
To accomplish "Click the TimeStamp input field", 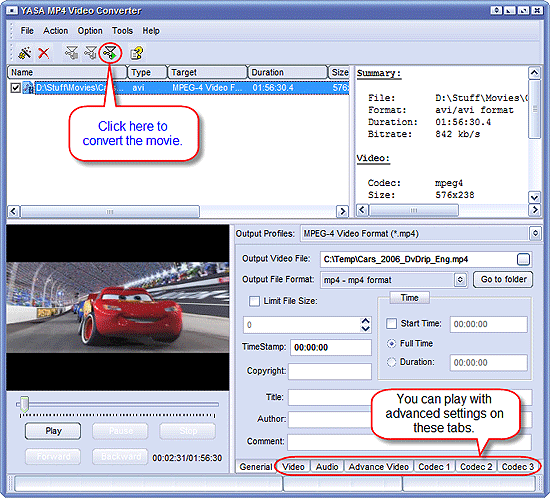I will point(331,347).
